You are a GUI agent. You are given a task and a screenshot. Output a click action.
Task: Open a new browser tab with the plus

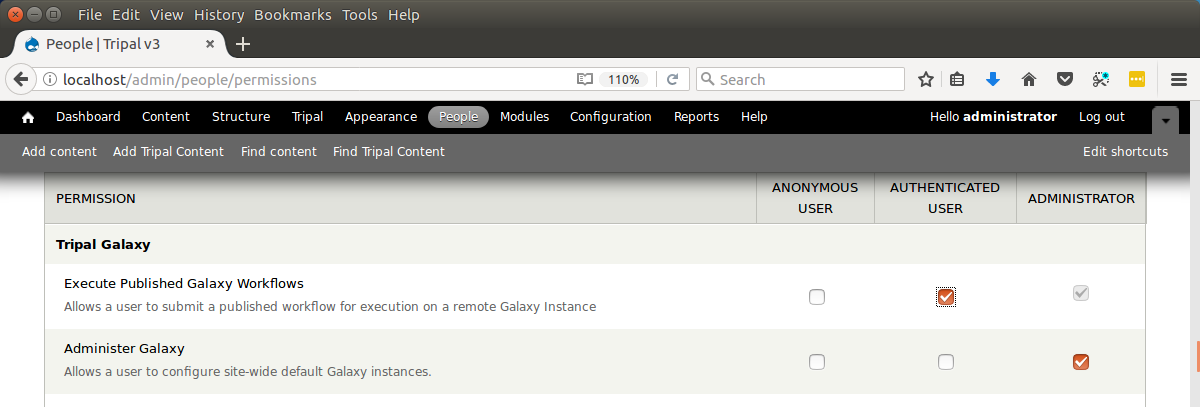[x=243, y=44]
